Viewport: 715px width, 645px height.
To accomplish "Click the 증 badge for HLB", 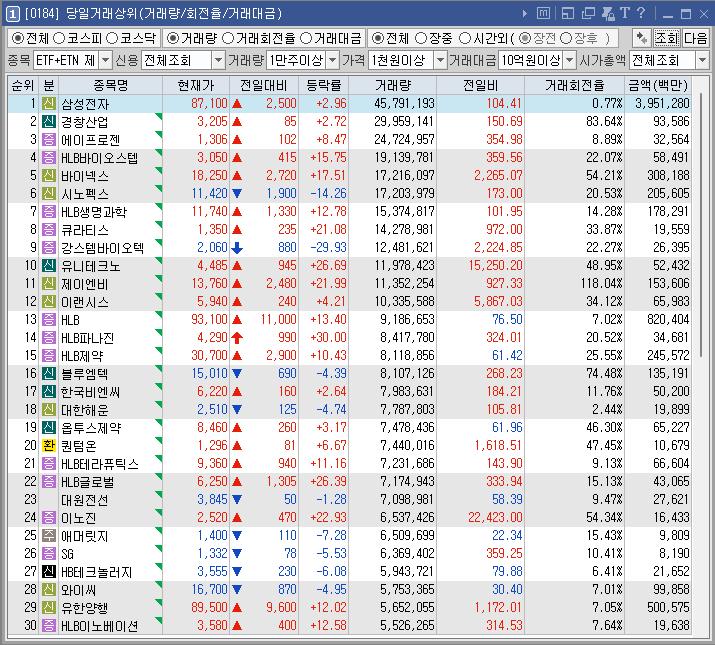I will click(49, 319).
